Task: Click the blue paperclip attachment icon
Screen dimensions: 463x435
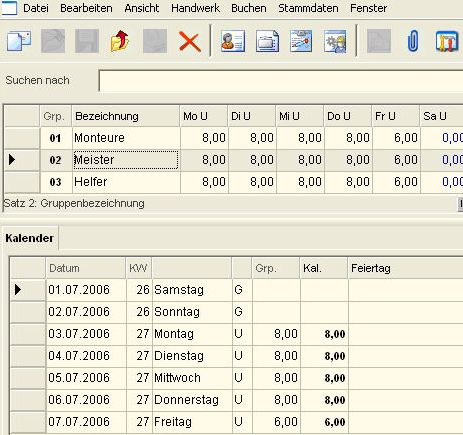Action: pyautogui.click(x=413, y=41)
